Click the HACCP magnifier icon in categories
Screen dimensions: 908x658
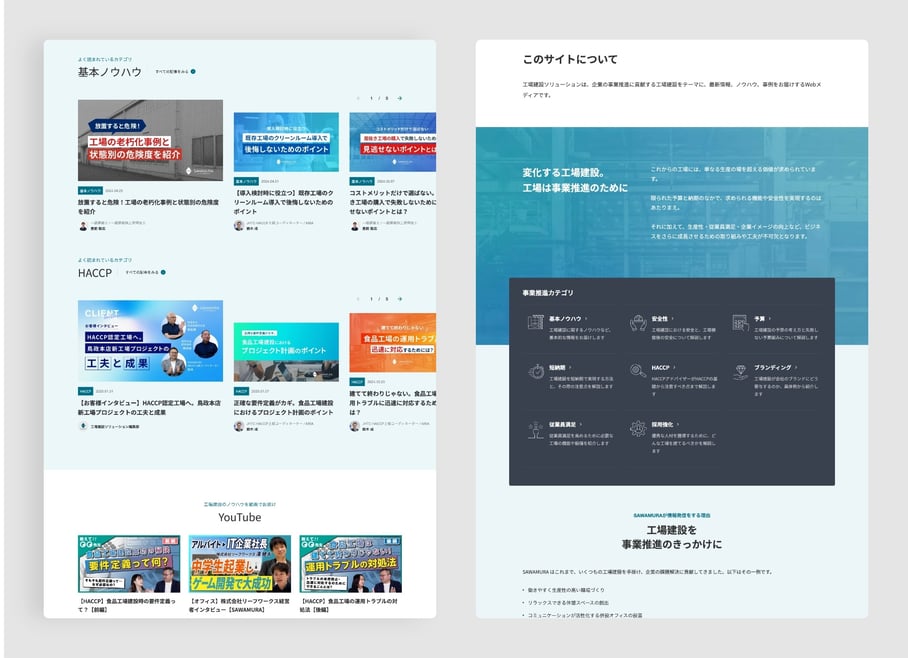pyautogui.click(x=638, y=371)
